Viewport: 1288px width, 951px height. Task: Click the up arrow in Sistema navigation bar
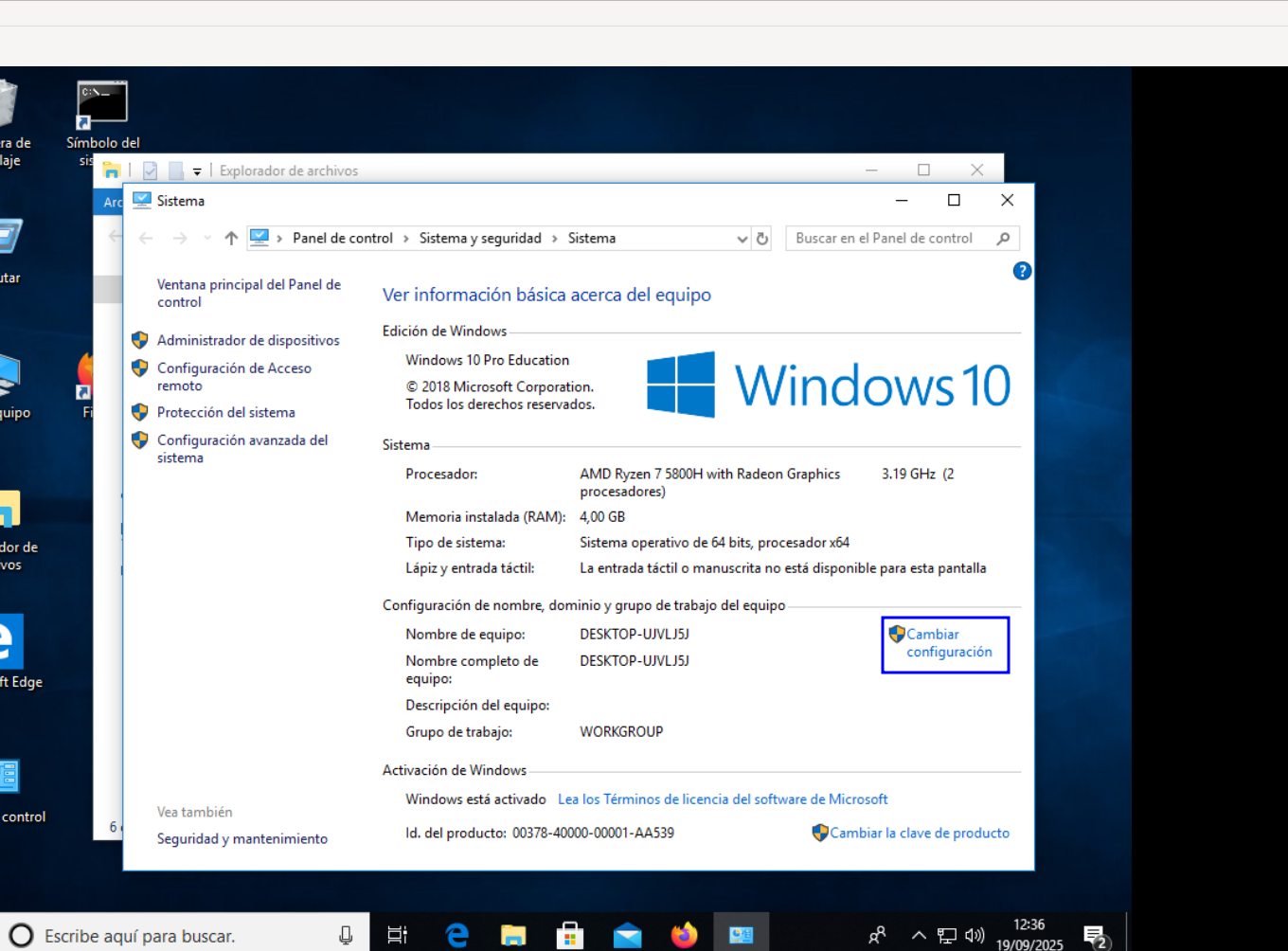click(x=231, y=239)
